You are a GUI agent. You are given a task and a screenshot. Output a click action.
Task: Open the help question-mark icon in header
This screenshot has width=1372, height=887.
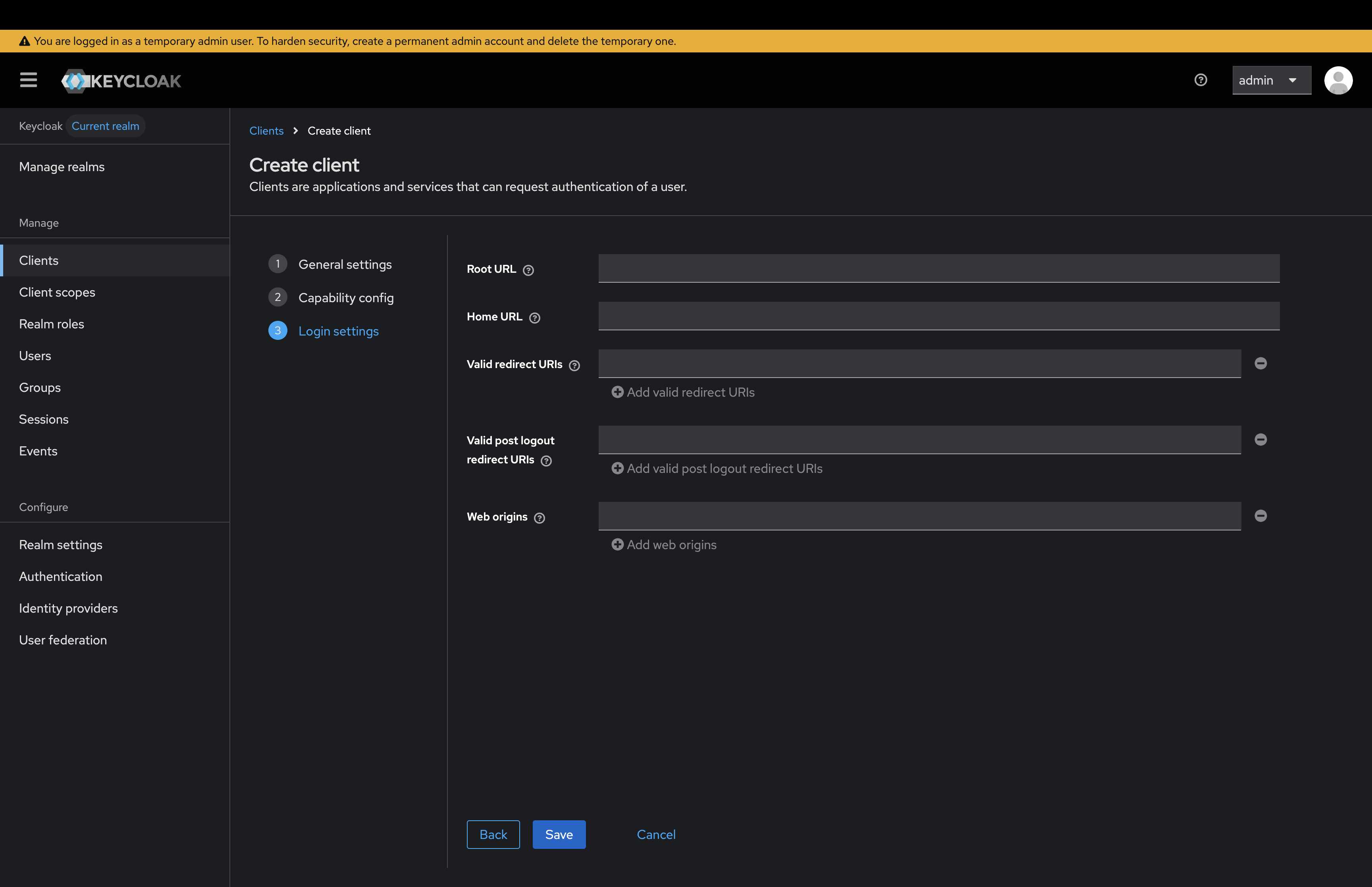coord(1200,80)
